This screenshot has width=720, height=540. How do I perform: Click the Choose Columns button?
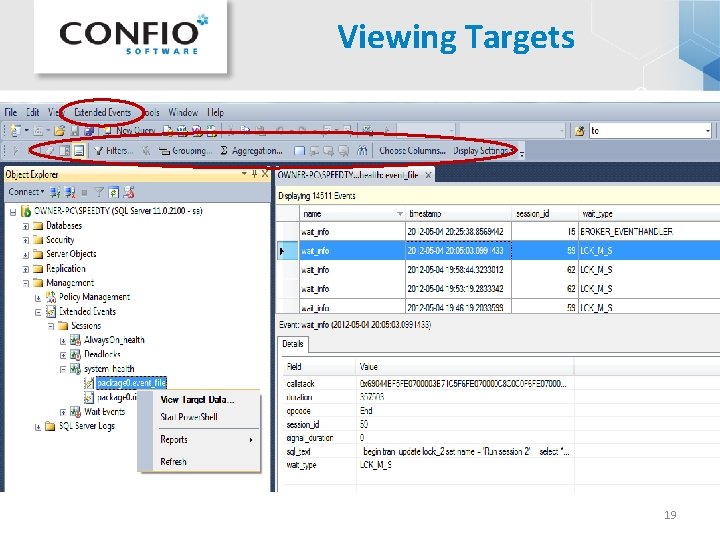point(412,151)
